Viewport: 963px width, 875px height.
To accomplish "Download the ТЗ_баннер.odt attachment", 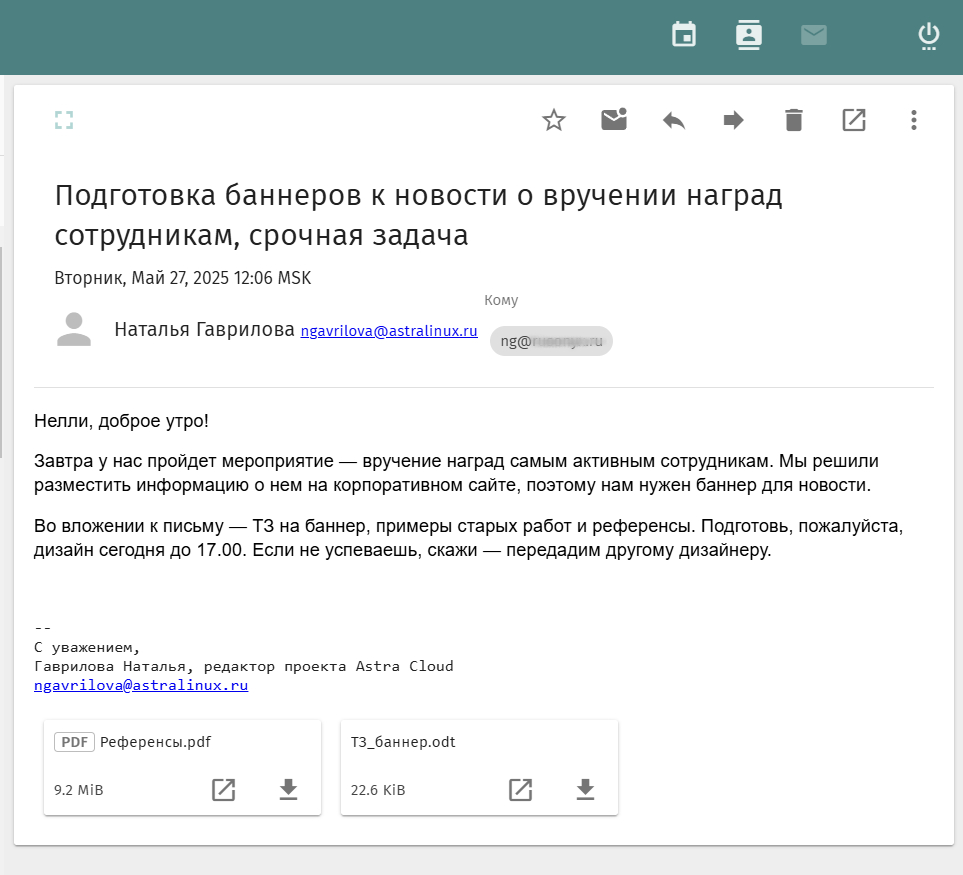I will point(585,790).
